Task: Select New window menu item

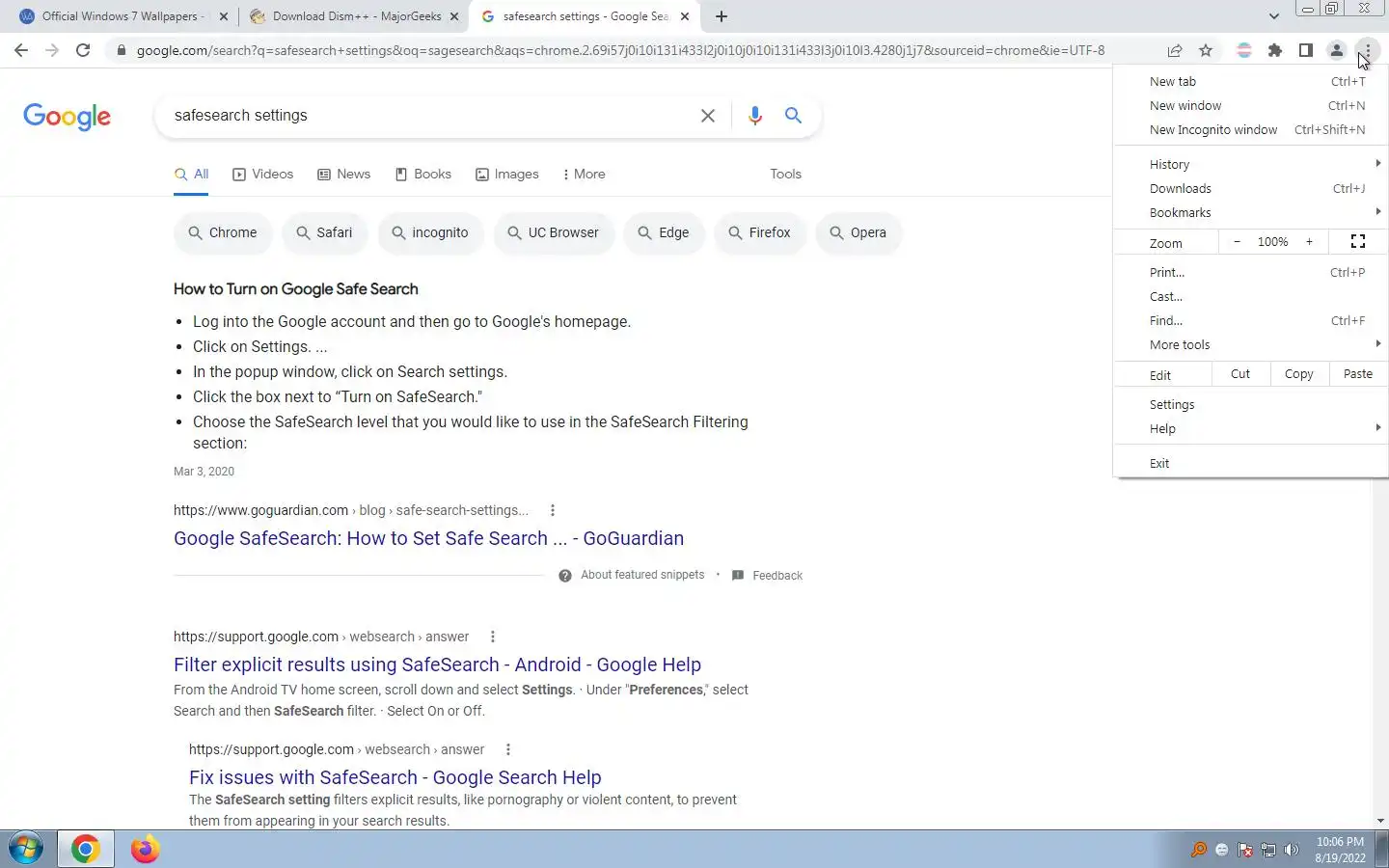Action: (1251, 106)
